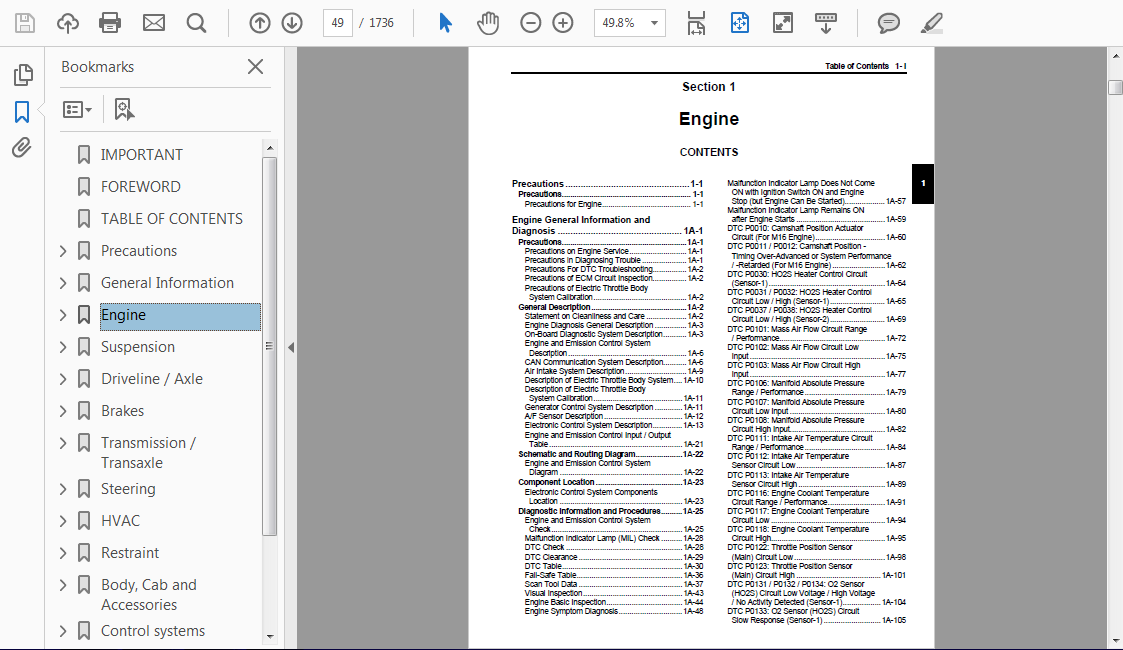Print the document using the printer icon

point(110,23)
